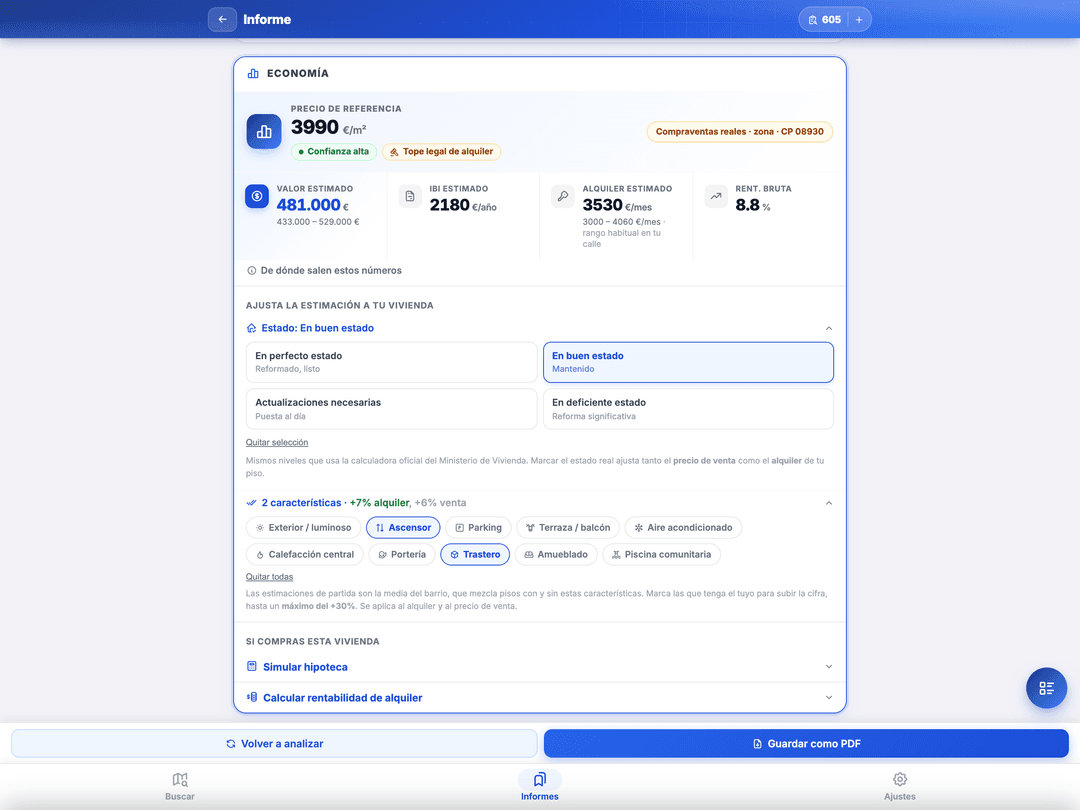Viewport: 1080px width, 810px height.
Task: Click the IBI estimado document icon
Action: tap(410, 196)
